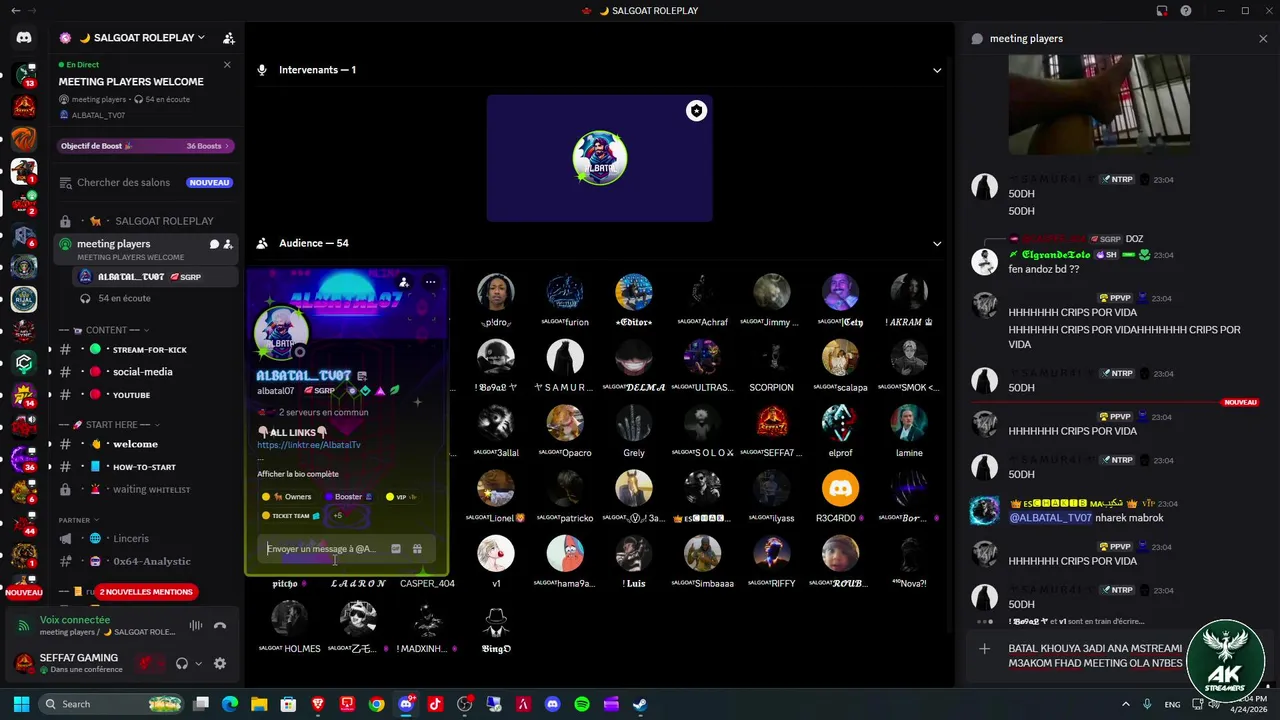This screenshot has height=720, width=1280.
Task: Click ALBATAL_TV07 under meeting players channel
Action: coord(156,277)
